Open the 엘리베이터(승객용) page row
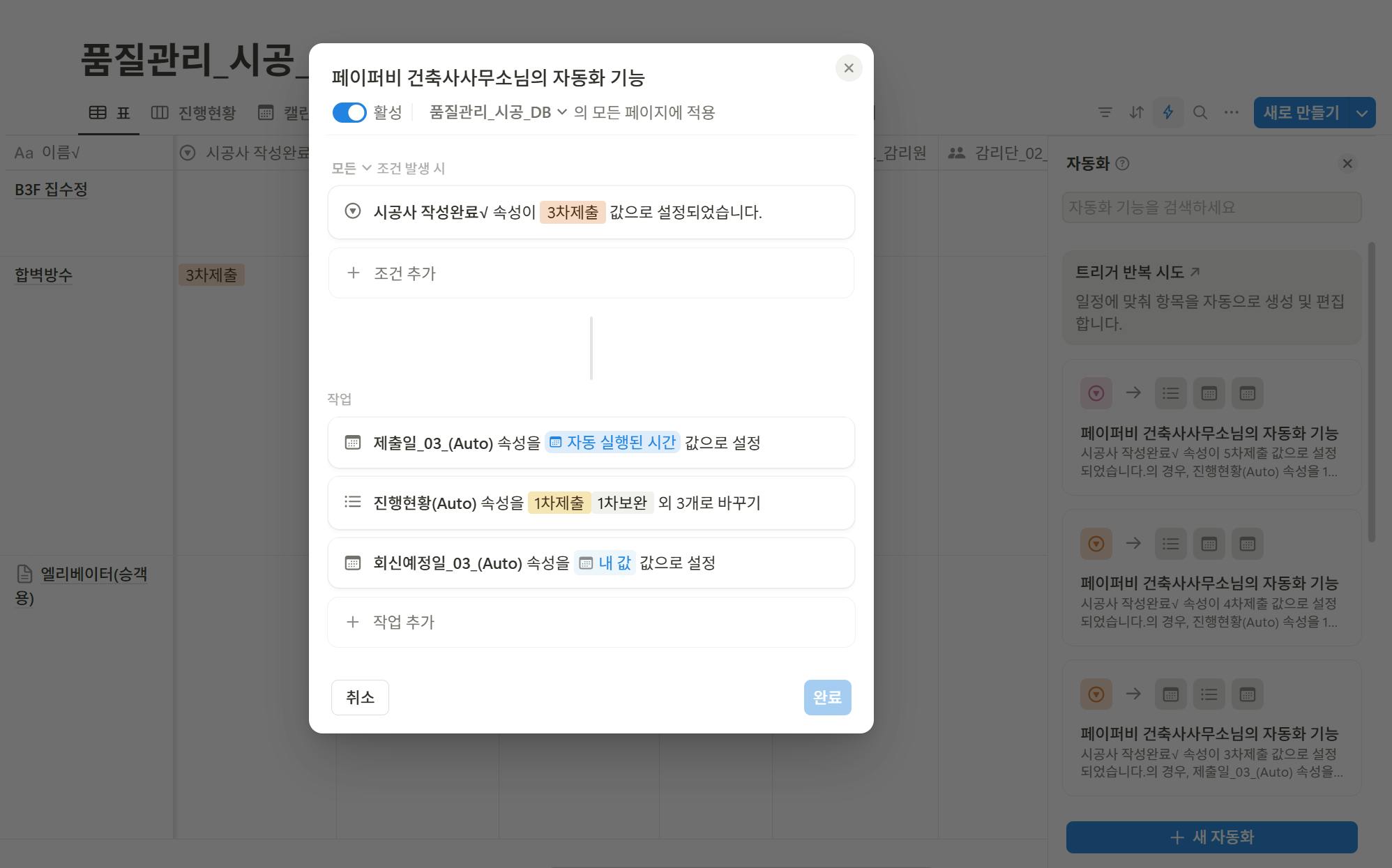Screen dimensions: 1392x868 pyautogui.click(x=81, y=586)
